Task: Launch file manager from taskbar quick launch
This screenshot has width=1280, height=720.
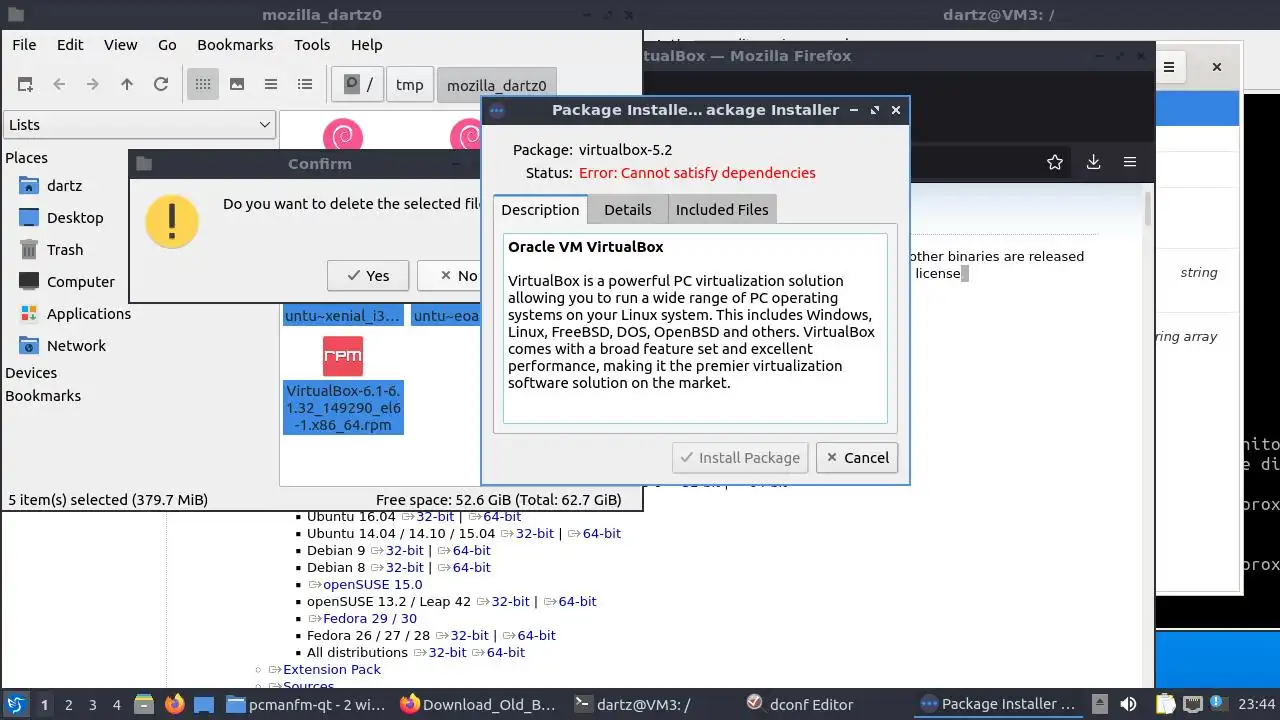Action: (144, 705)
